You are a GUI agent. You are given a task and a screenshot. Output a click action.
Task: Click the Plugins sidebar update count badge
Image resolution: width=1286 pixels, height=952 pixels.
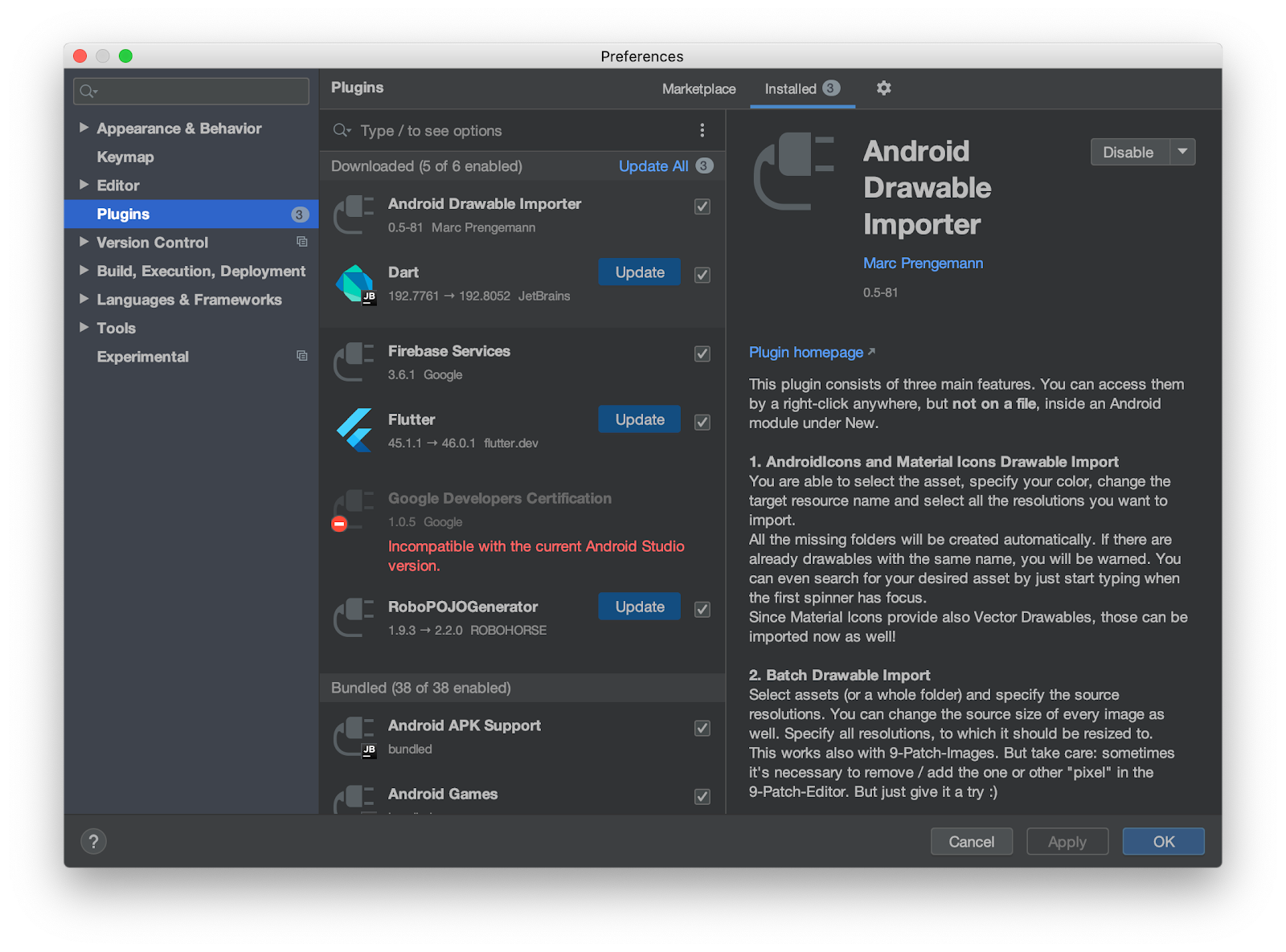299,215
